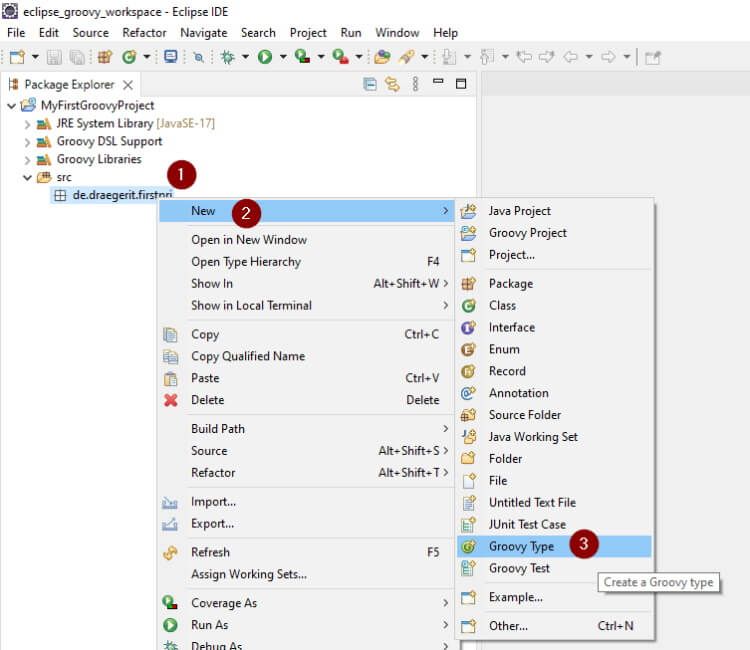This screenshot has height=650, width=750.
Task: Toggle Link with Editor in Package Explorer
Action: [392, 85]
